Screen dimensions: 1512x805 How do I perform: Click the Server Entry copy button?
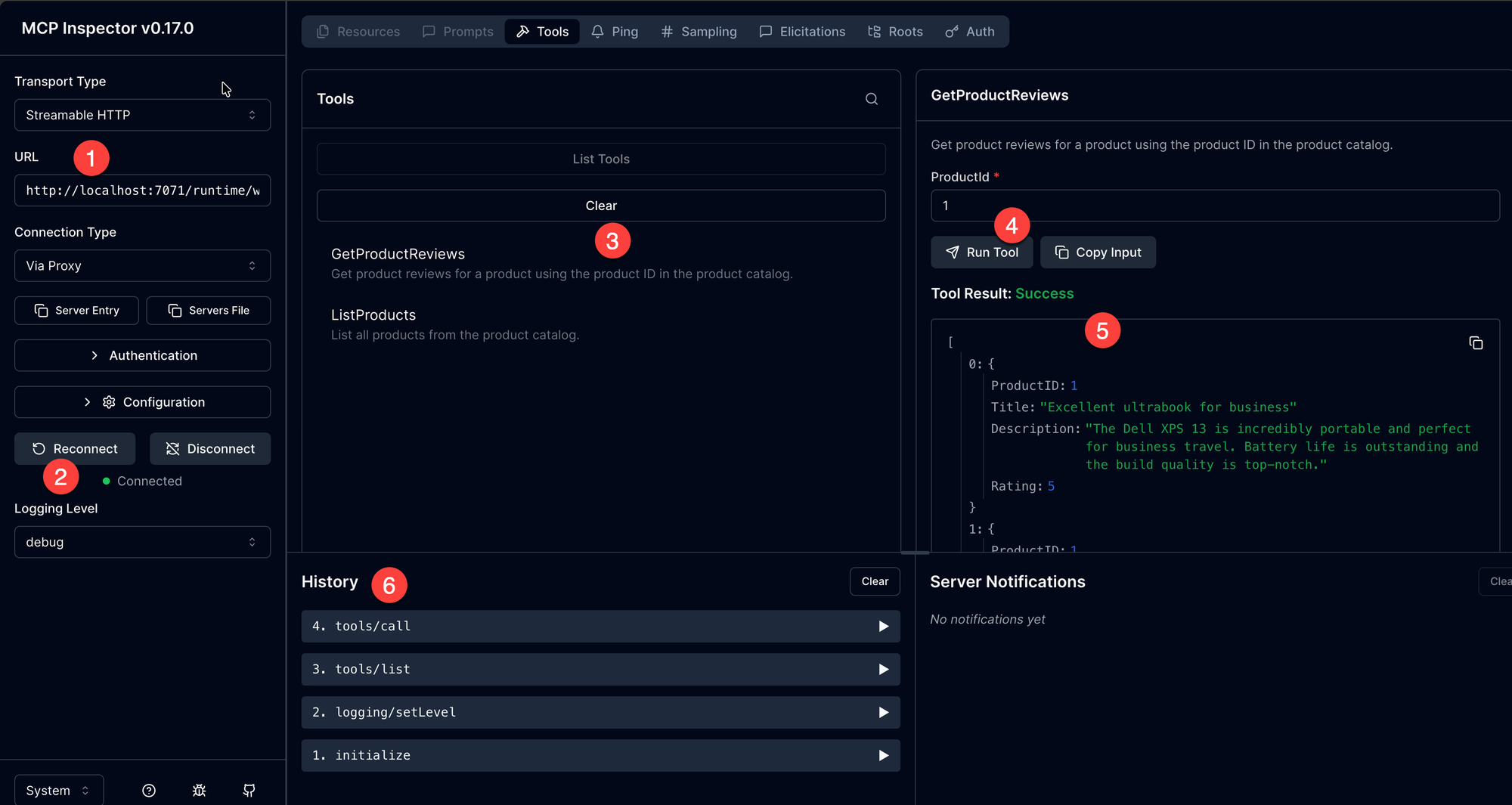coord(76,311)
